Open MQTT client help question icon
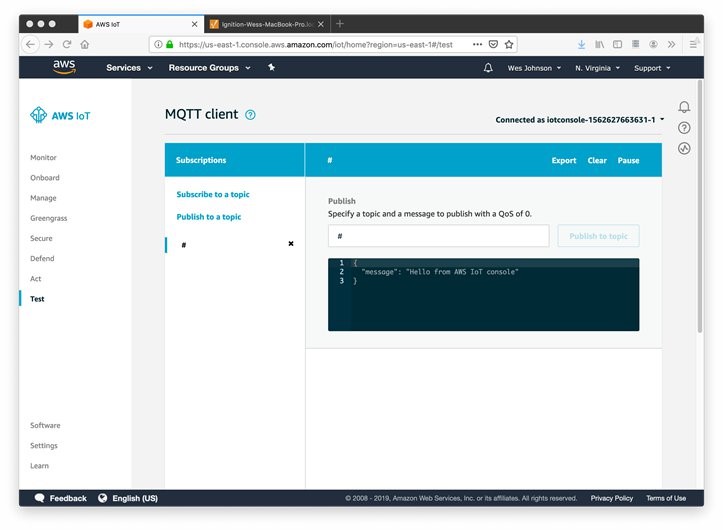This screenshot has width=723, height=530. [x=250, y=115]
